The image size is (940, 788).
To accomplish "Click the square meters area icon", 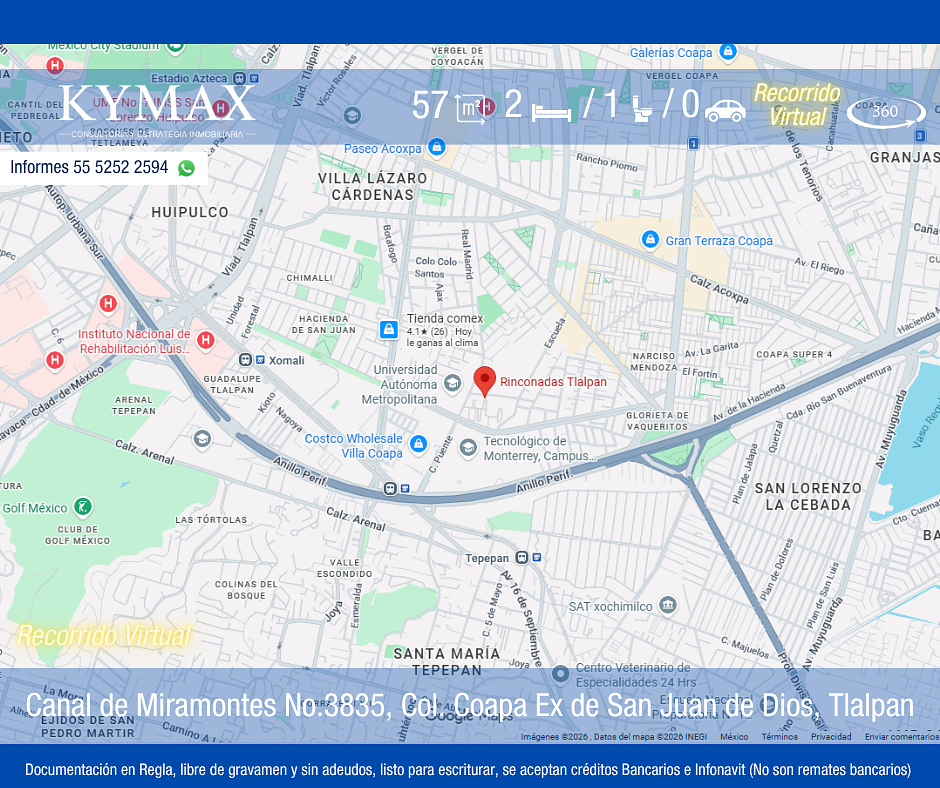I will [x=470, y=109].
